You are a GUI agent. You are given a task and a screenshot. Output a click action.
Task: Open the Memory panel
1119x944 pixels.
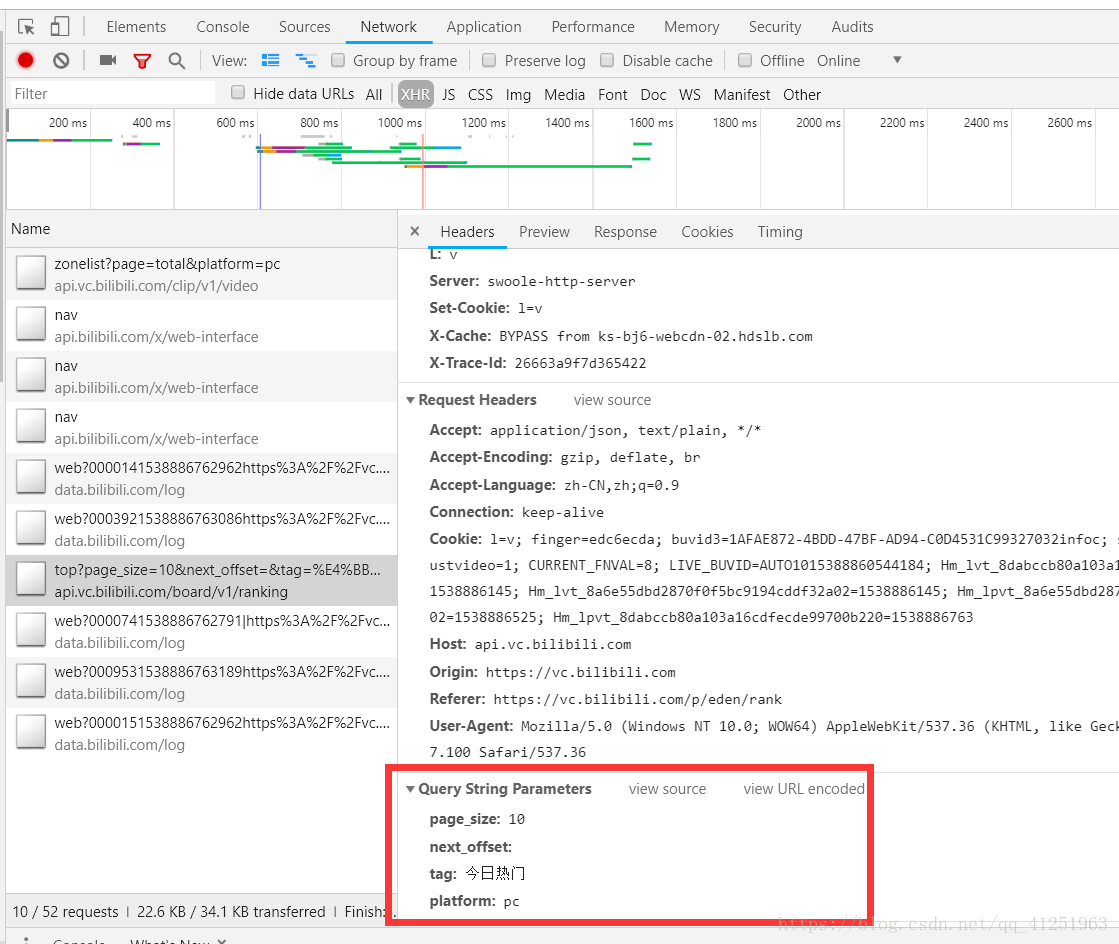(692, 27)
